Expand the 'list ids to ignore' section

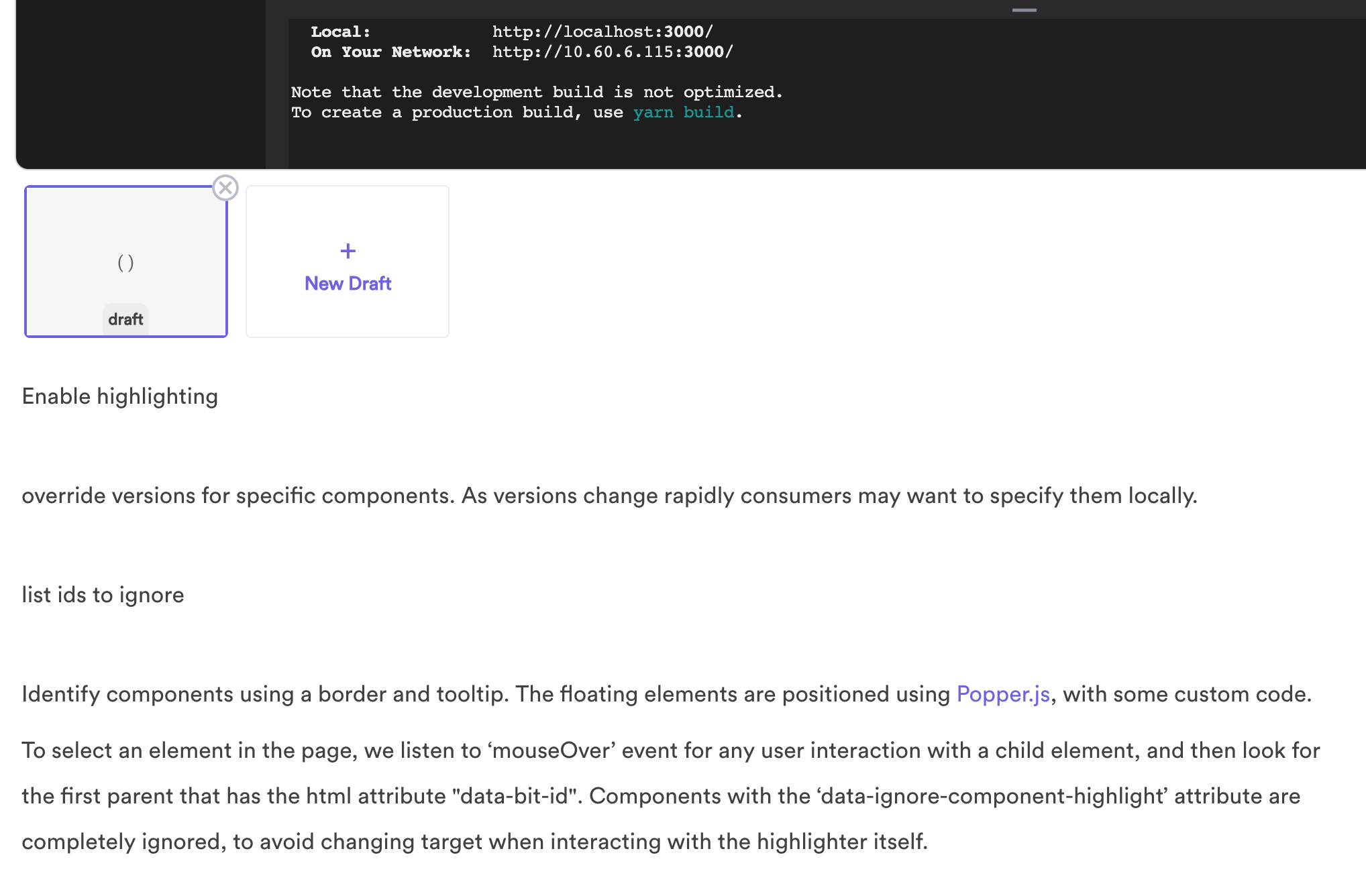(x=103, y=594)
